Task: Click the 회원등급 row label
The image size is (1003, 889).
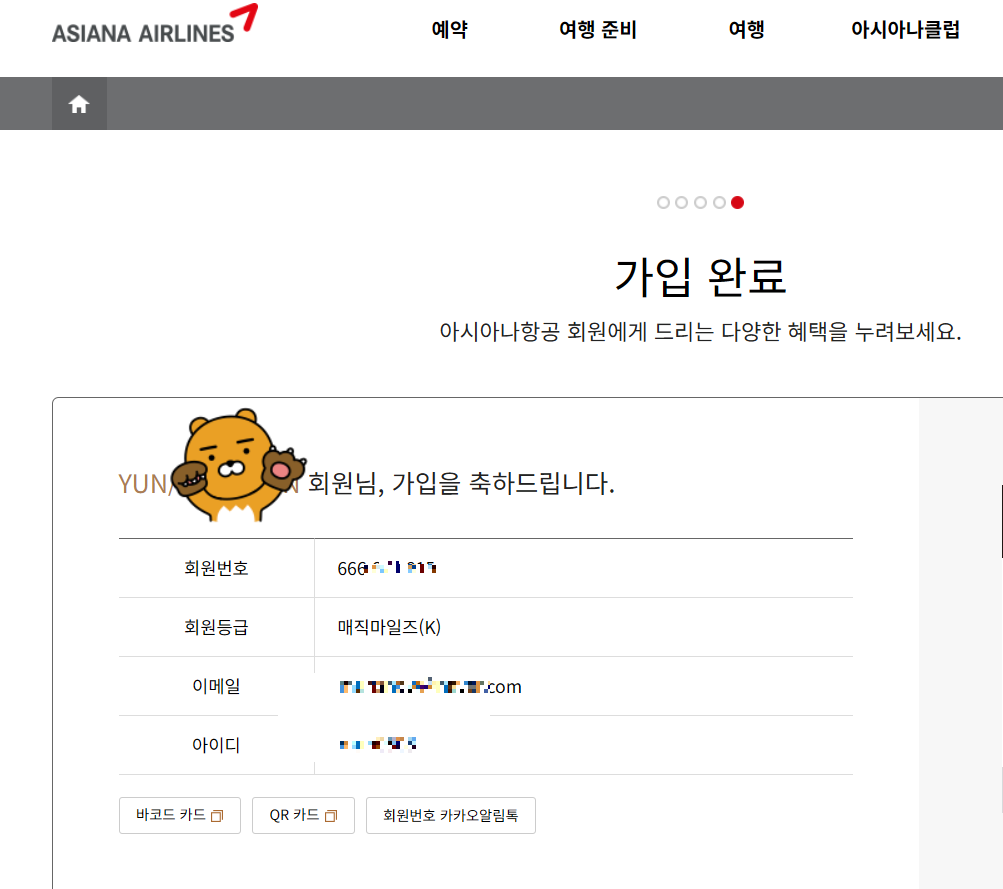Action: pyautogui.click(x=216, y=627)
